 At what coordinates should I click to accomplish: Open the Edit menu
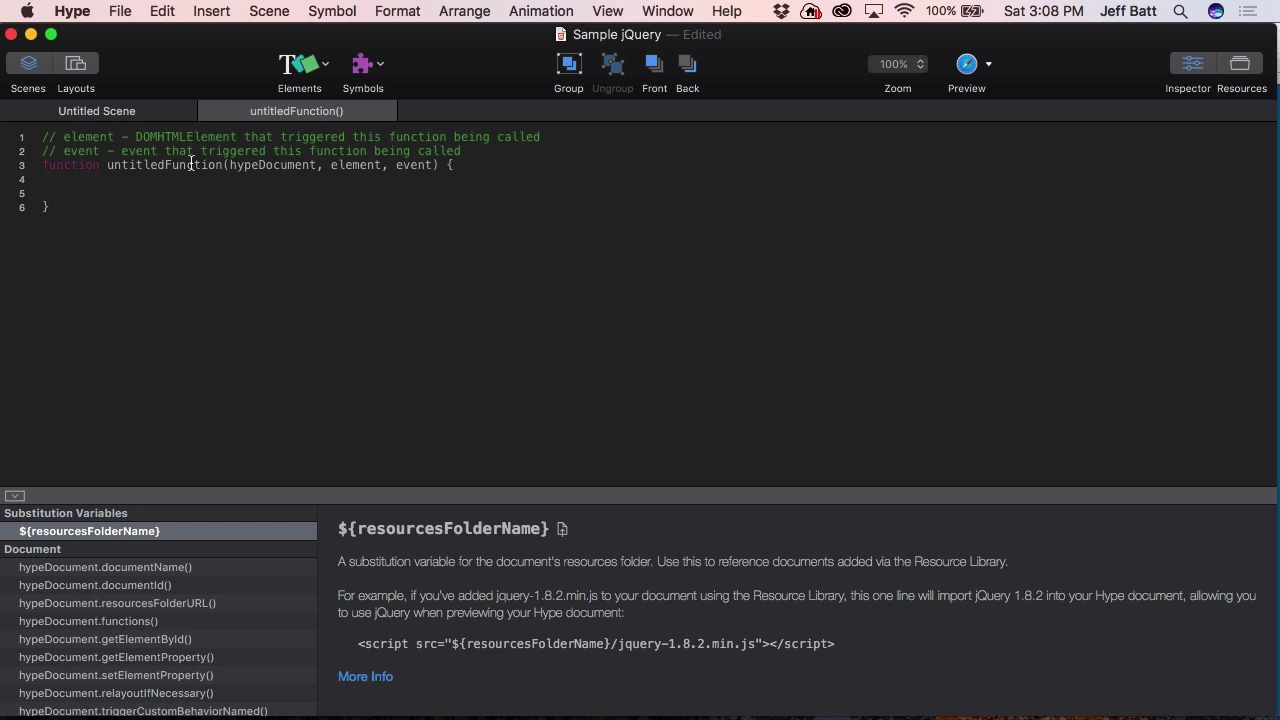[162, 11]
